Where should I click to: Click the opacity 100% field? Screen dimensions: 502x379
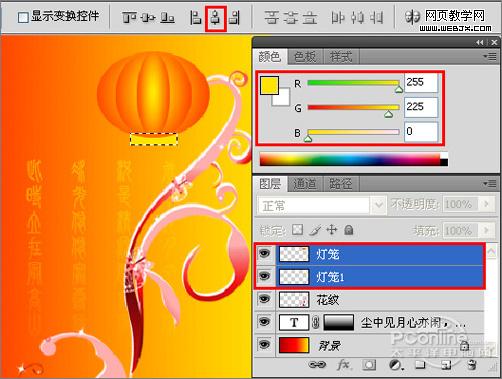(460, 204)
